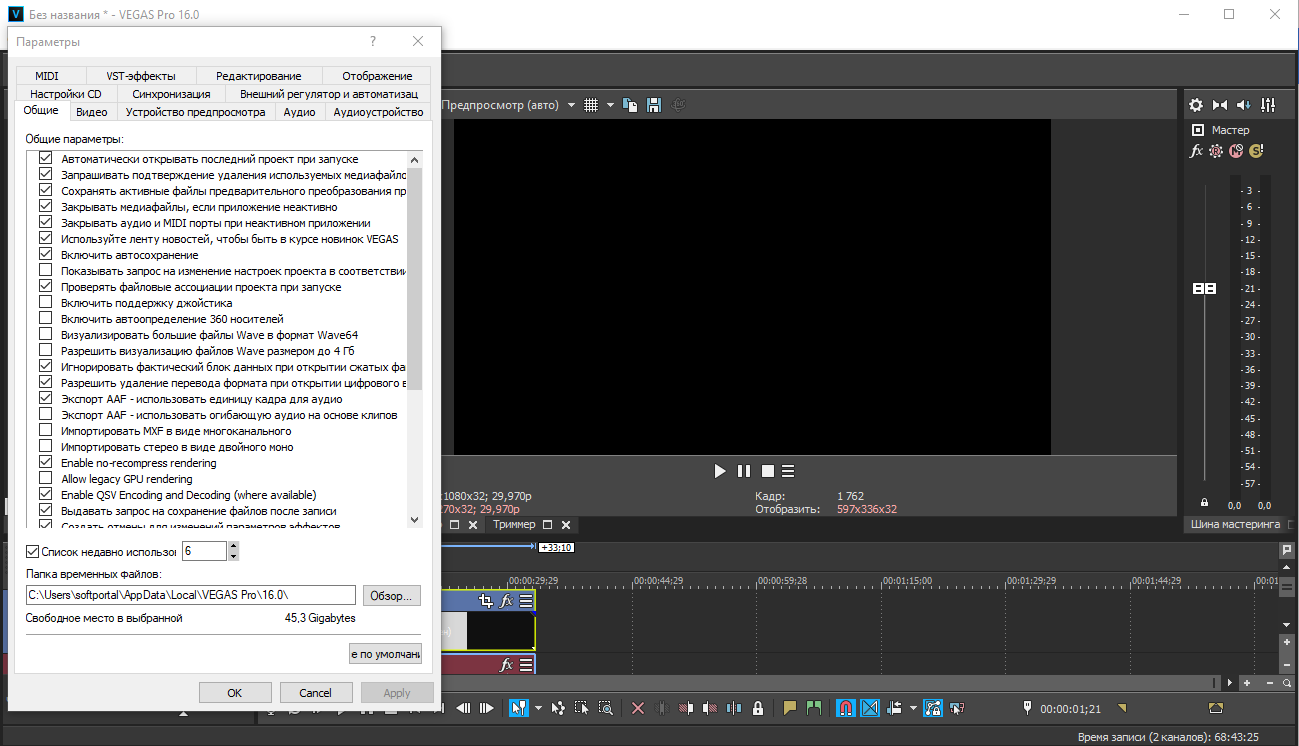Toggle Auto Ripple icon

[x=894, y=708]
